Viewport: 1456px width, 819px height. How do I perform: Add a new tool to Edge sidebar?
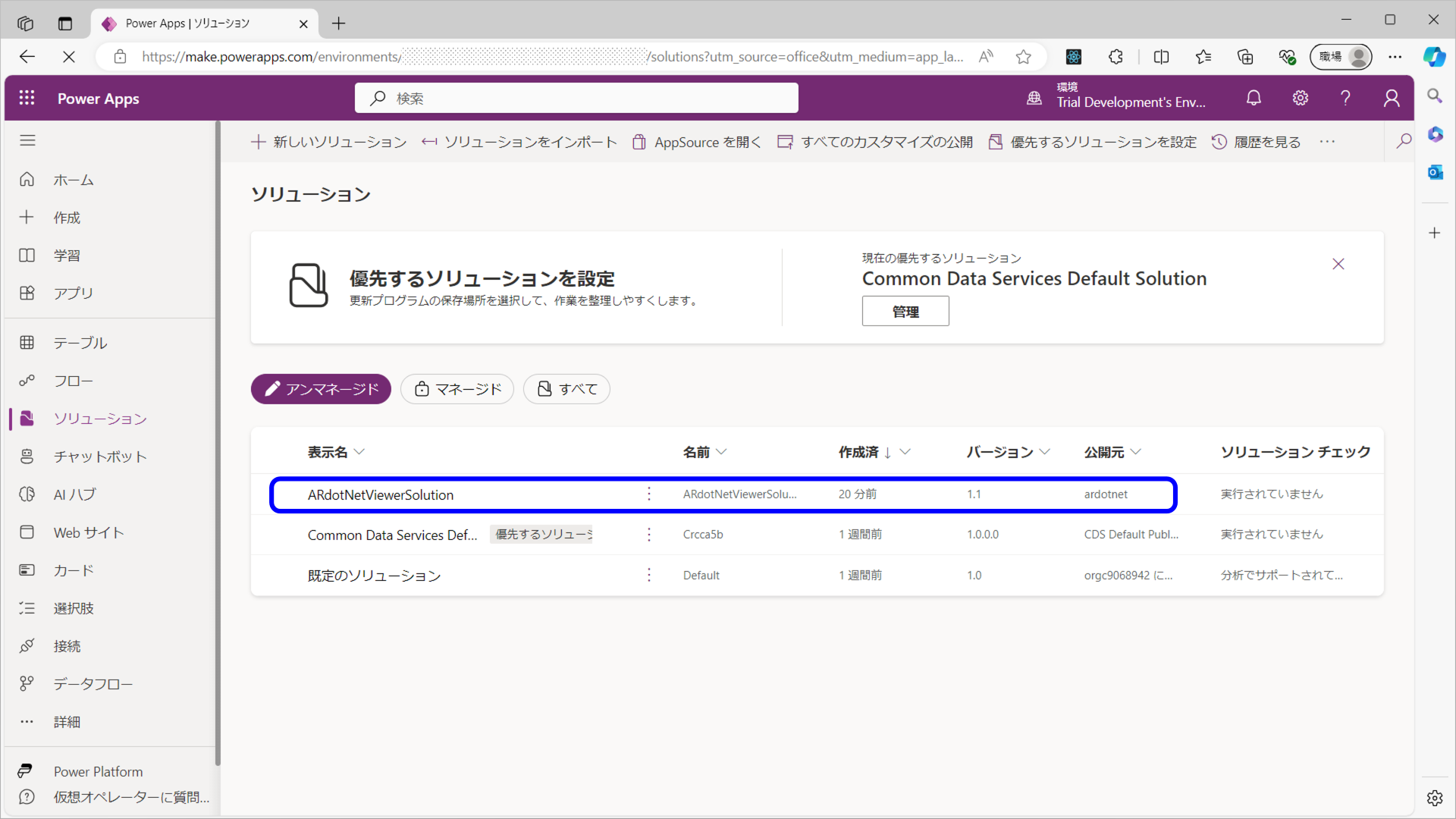click(1435, 233)
